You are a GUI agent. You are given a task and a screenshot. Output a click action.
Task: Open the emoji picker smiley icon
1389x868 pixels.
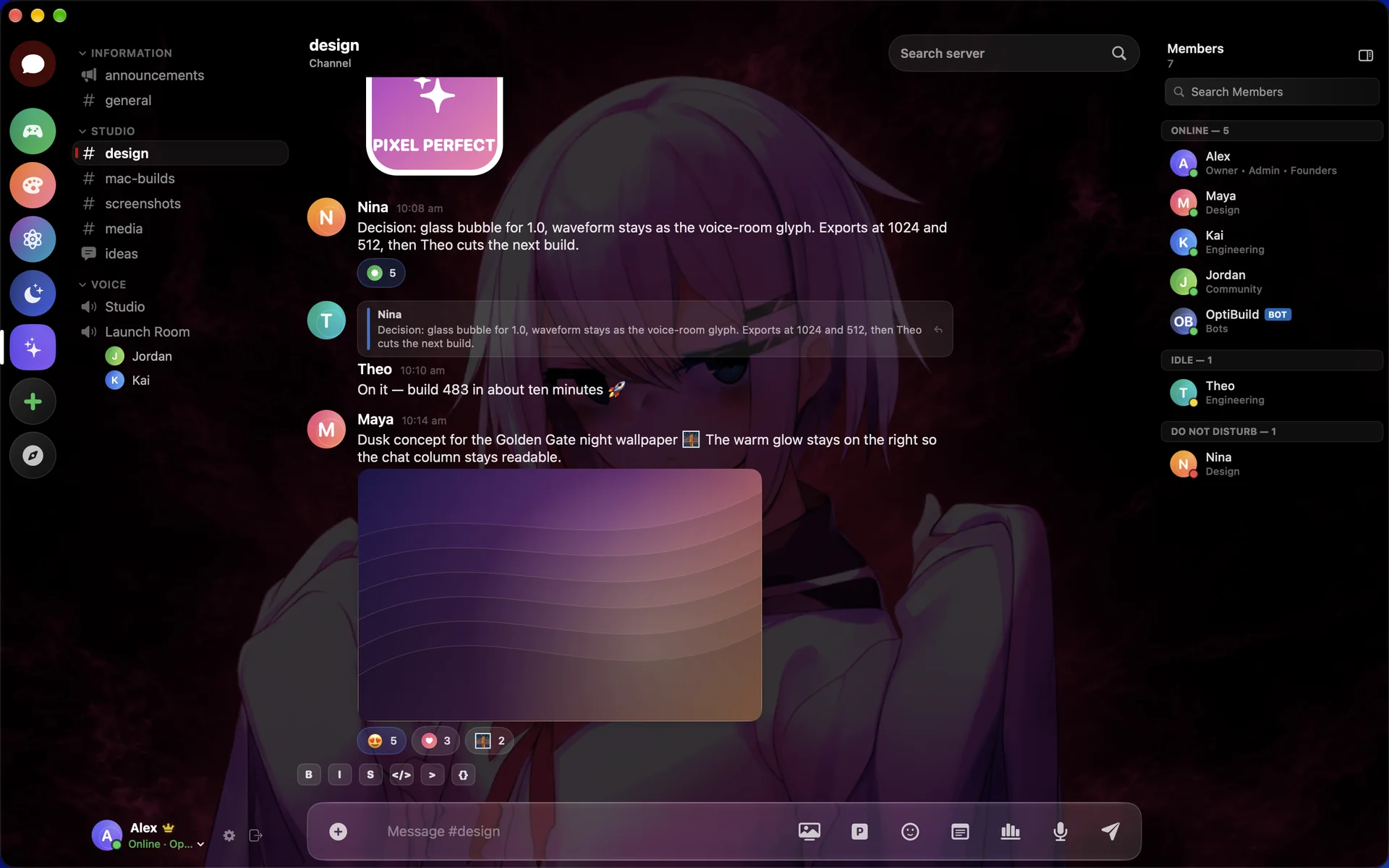coord(910,832)
